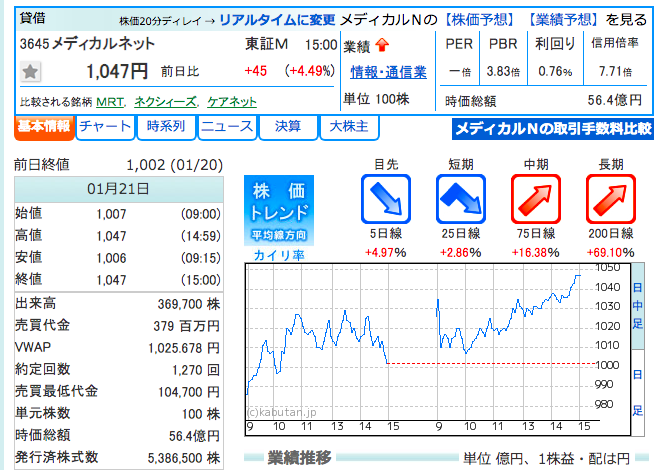This screenshot has height=470, width=659.
Task: Click the 始値 1,007 row
Action: pyautogui.click(x=119, y=214)
